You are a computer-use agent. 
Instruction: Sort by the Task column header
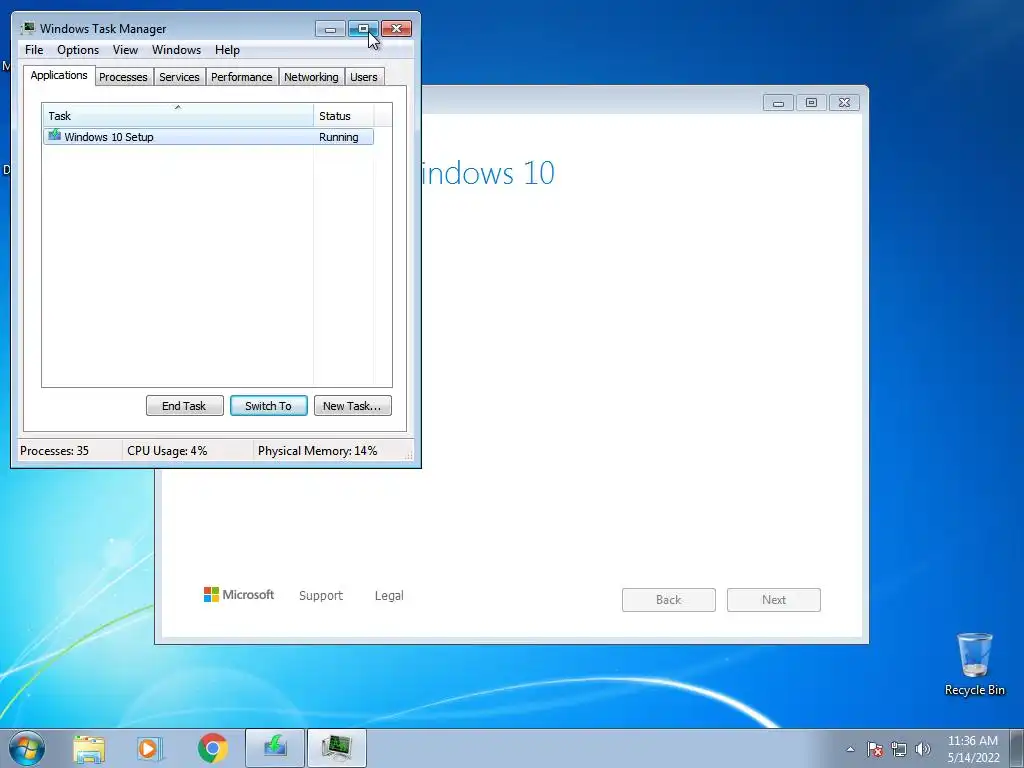tap(178, 115)
